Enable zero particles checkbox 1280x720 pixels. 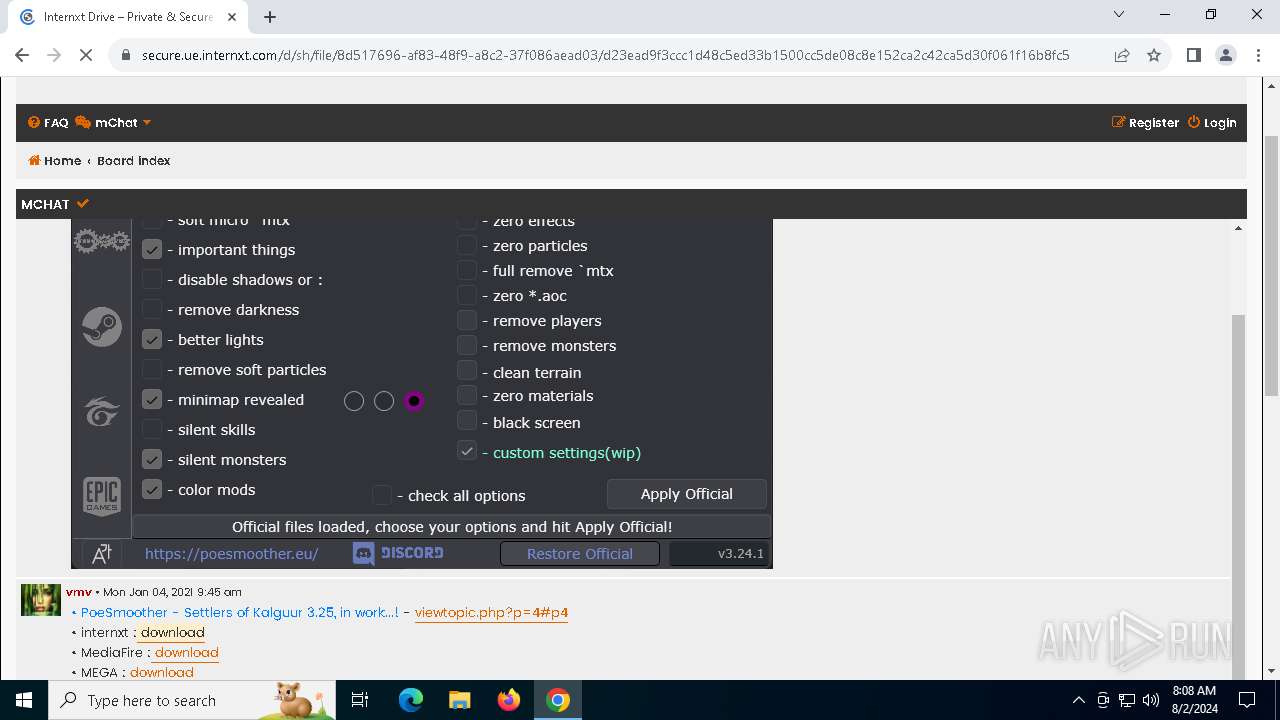[x=467, y=245]
